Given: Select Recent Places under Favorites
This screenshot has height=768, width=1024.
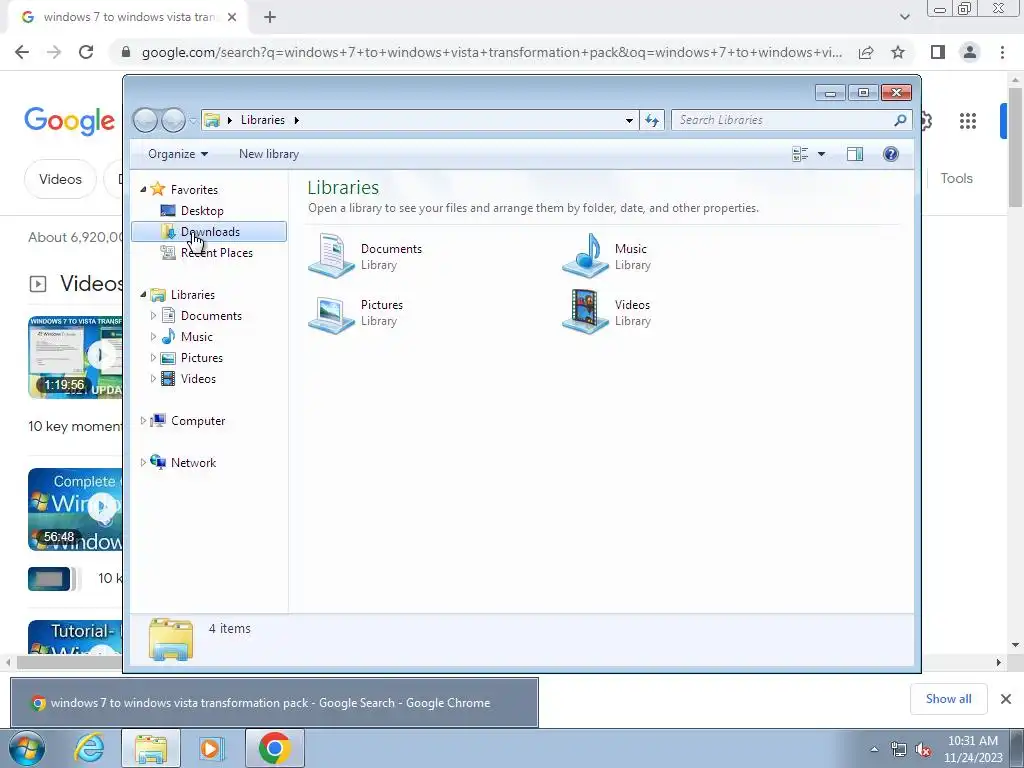Looking at the screenshot, I should [x=216, y=253].
